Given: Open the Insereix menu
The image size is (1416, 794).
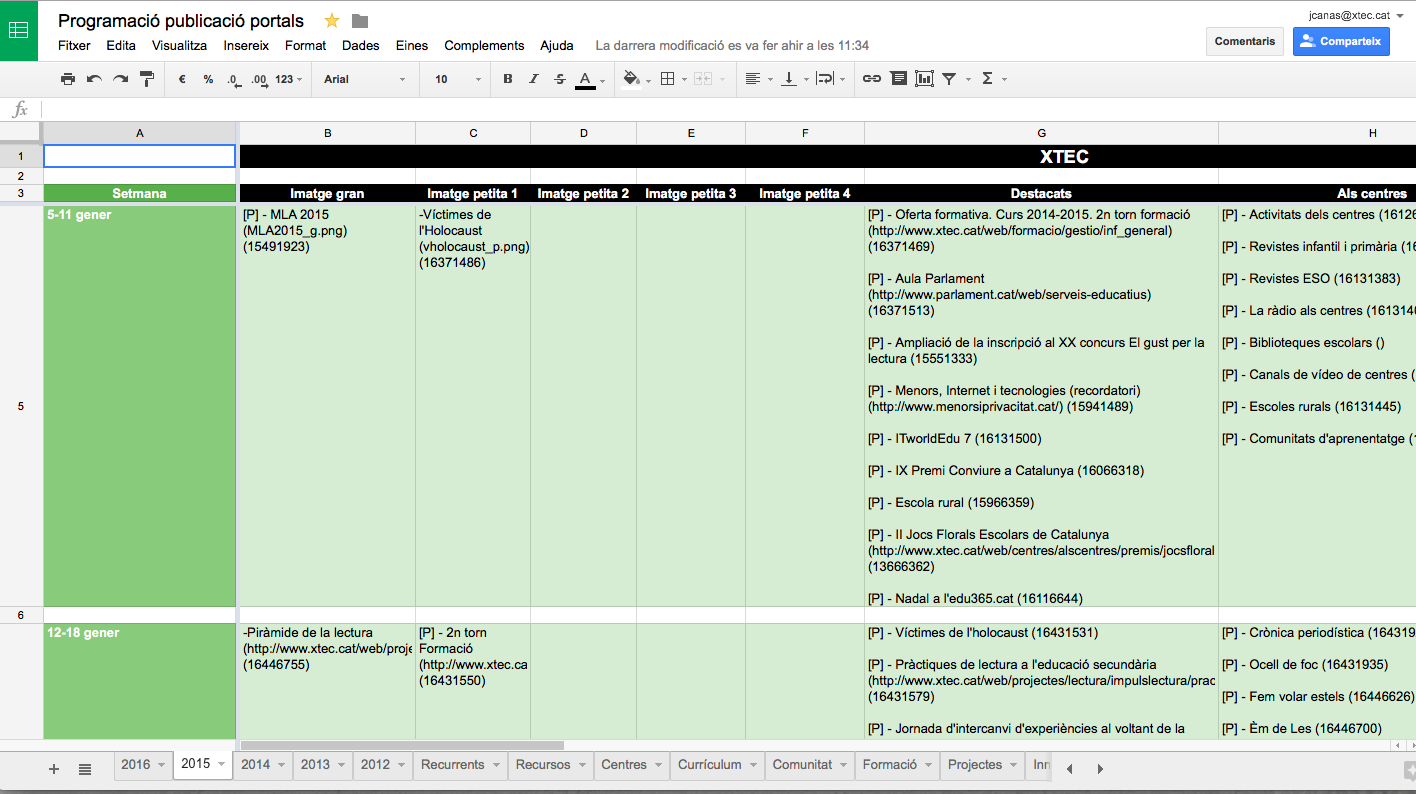Looking at the screenshot, I should (246, 45).
